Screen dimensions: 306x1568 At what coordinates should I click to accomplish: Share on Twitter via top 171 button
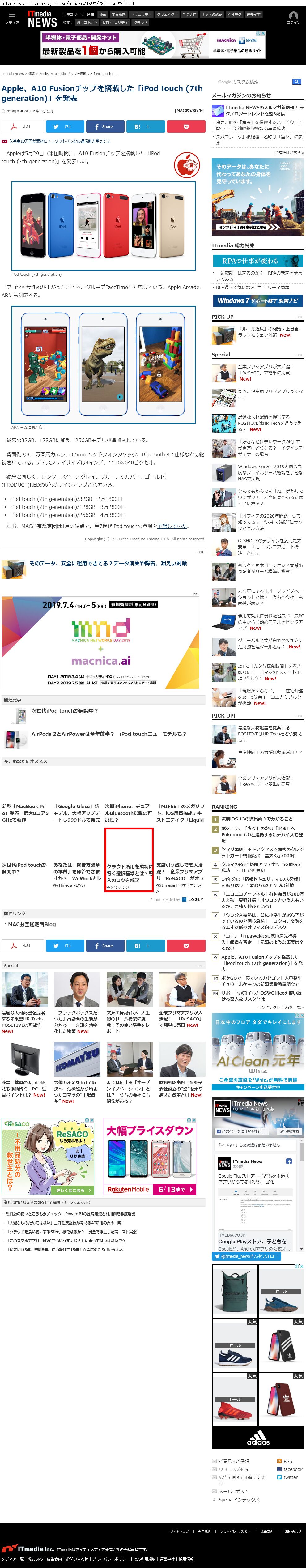coord(66,127)
